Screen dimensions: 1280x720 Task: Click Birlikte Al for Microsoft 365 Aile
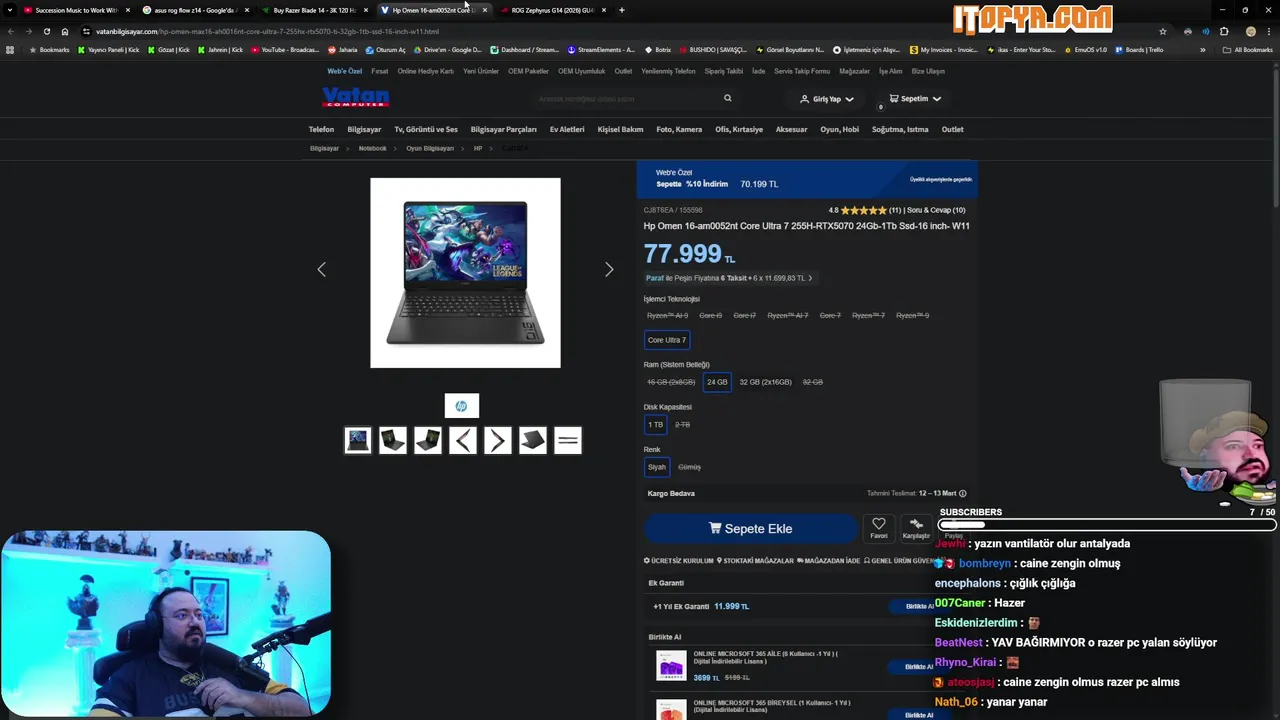[919, 666]
